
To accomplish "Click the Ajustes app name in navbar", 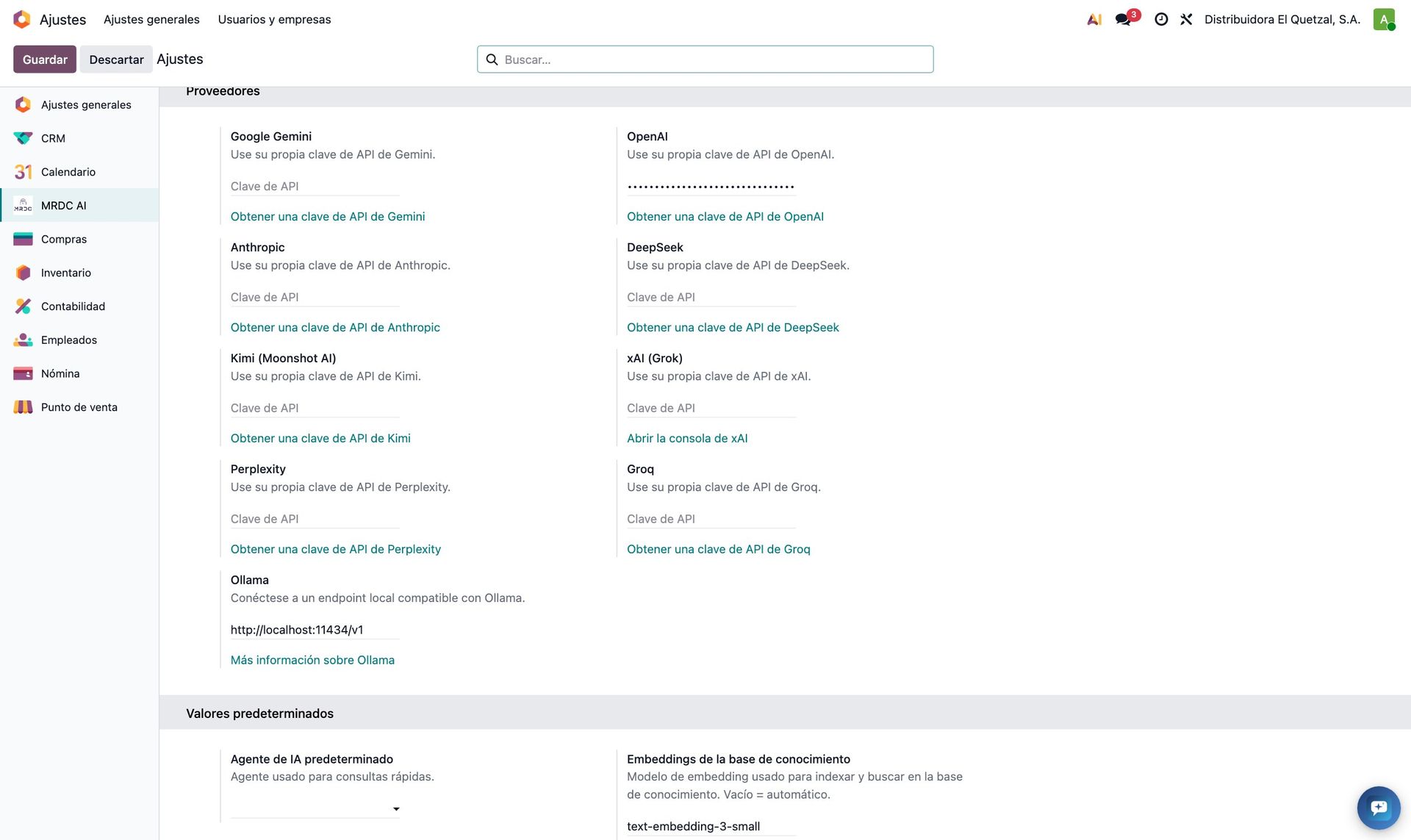I will [62, 20].
